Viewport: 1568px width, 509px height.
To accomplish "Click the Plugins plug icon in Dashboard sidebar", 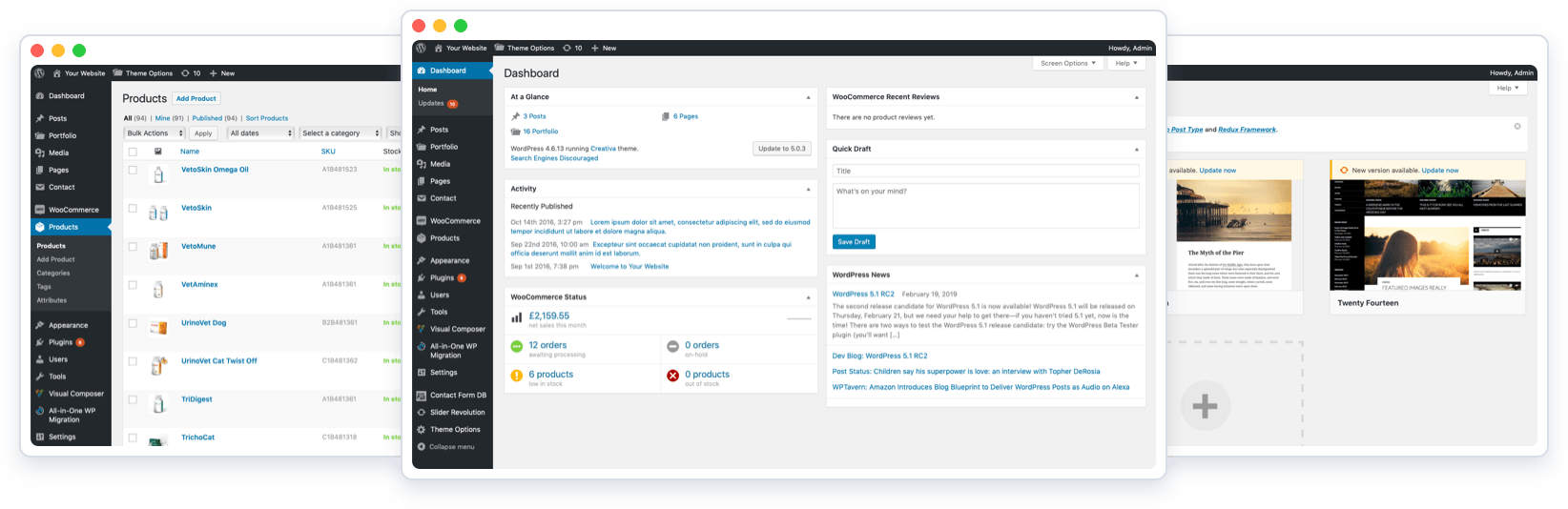I will (x=422, y=278).
